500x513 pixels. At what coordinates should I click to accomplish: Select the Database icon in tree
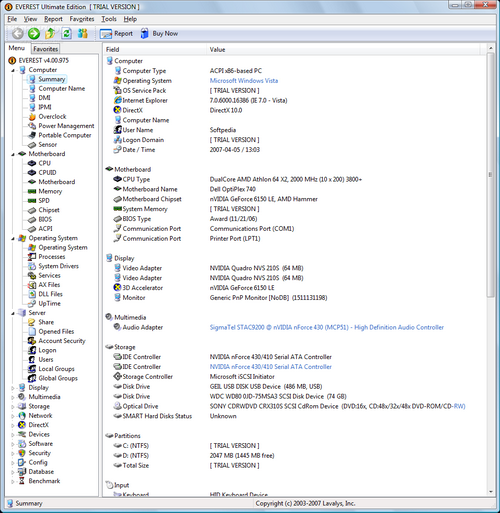(22, 472)
